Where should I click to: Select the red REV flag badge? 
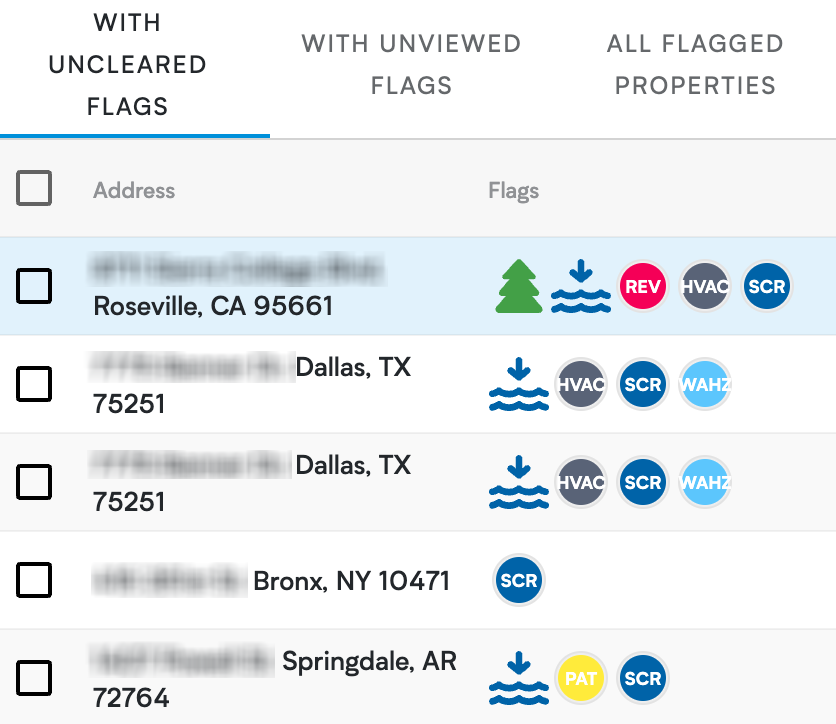(643, 286)
